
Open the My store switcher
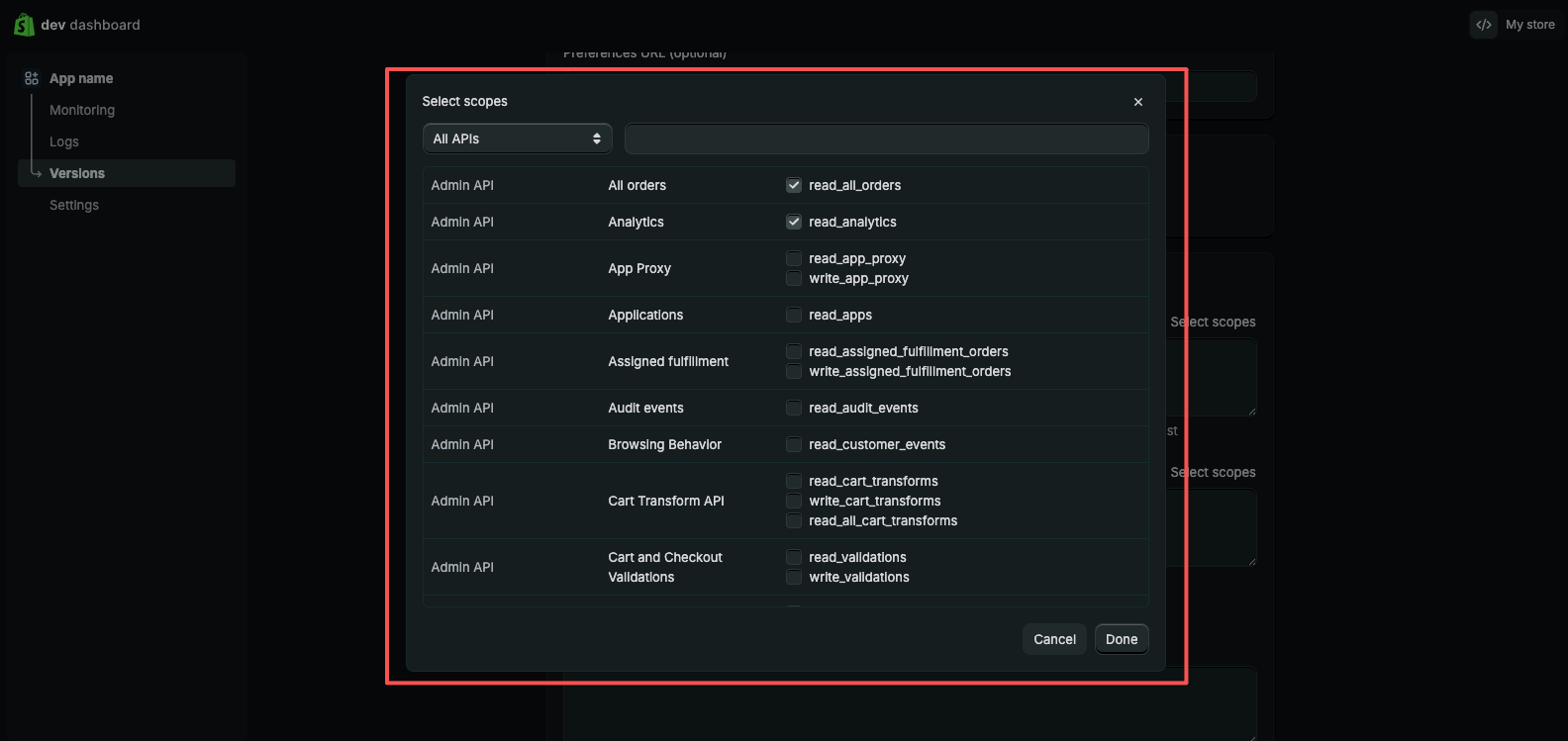tap(1529, 25)
